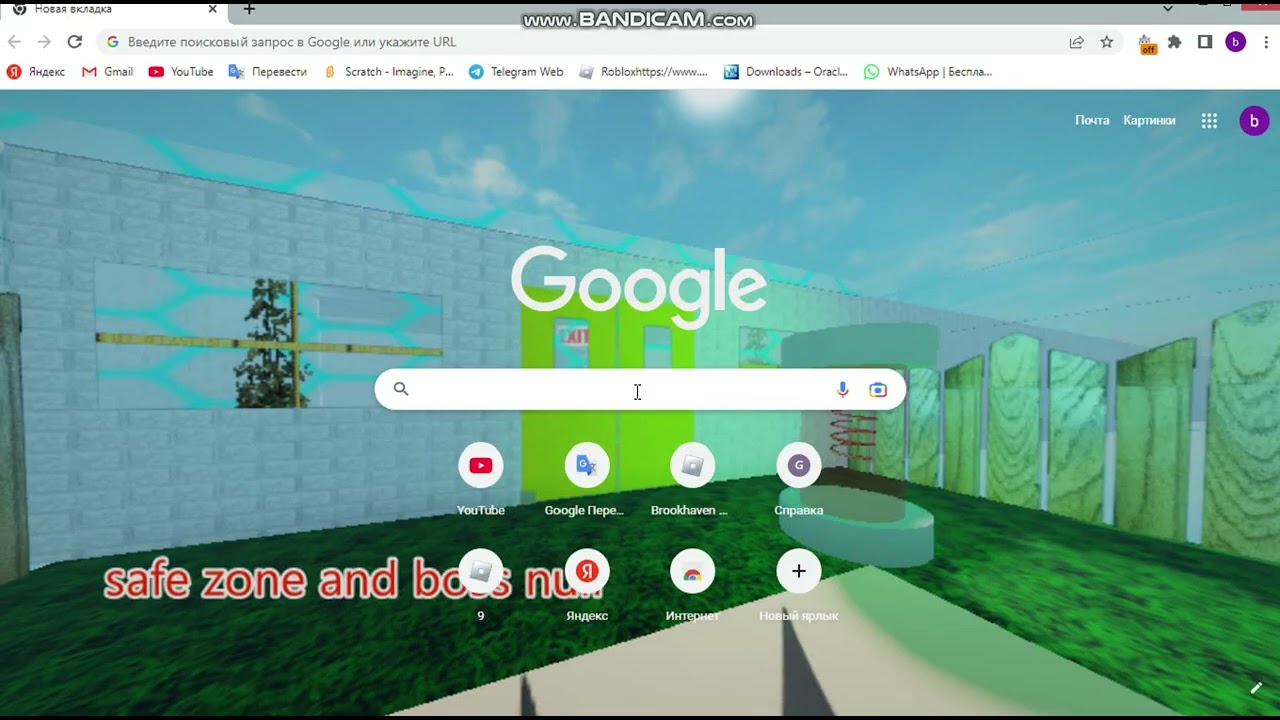1280x720 pixels.
Task: Click the Почта link
Action: [1092, 120]
